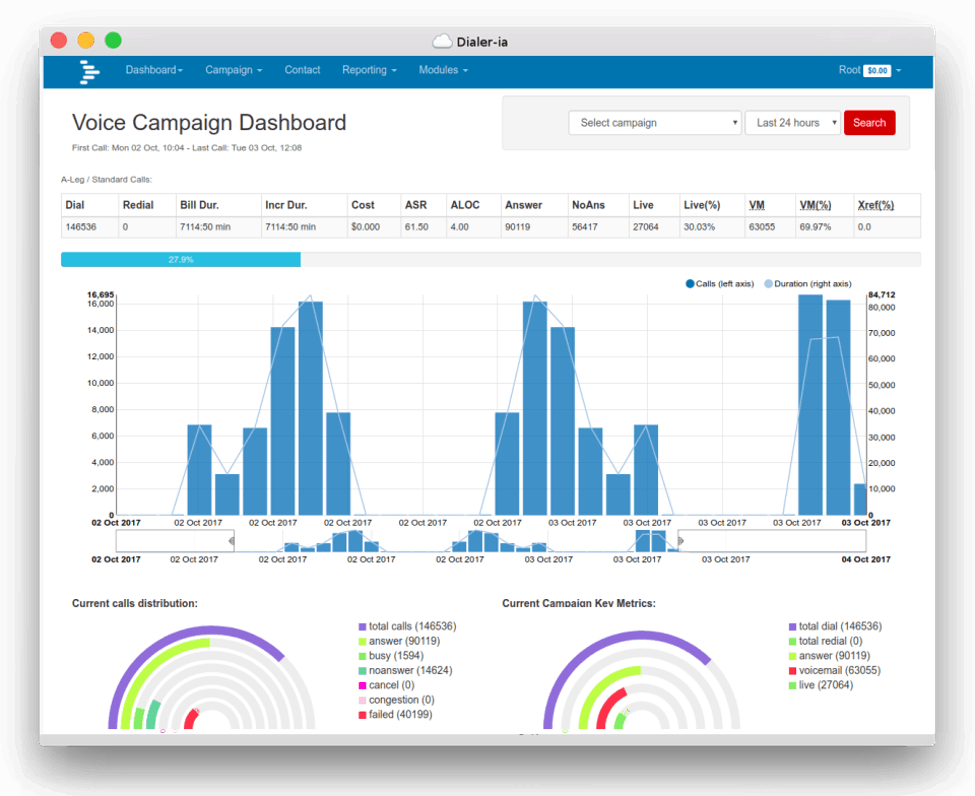This screenshot has height=796, width=975.
Task: Toggle the Duration (right axis) legend series
Action: (x=808, y=284)
